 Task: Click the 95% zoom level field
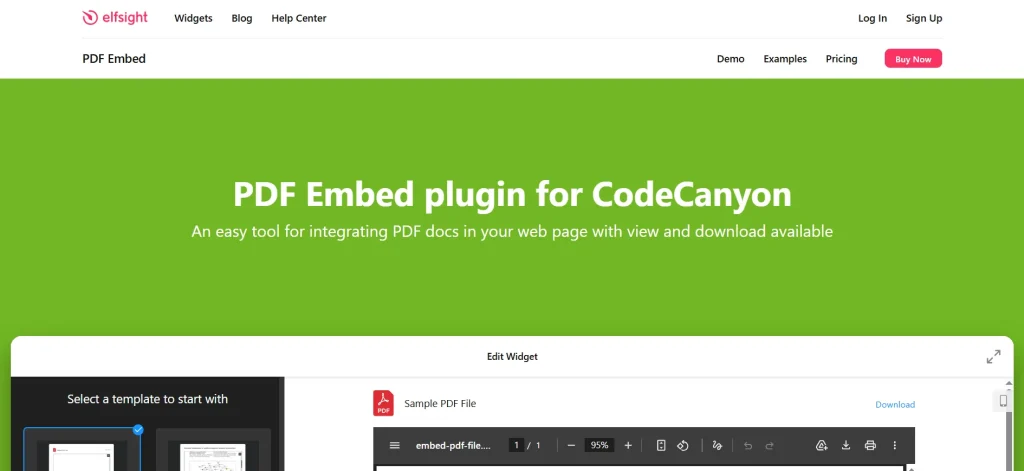tap(600, 446)
